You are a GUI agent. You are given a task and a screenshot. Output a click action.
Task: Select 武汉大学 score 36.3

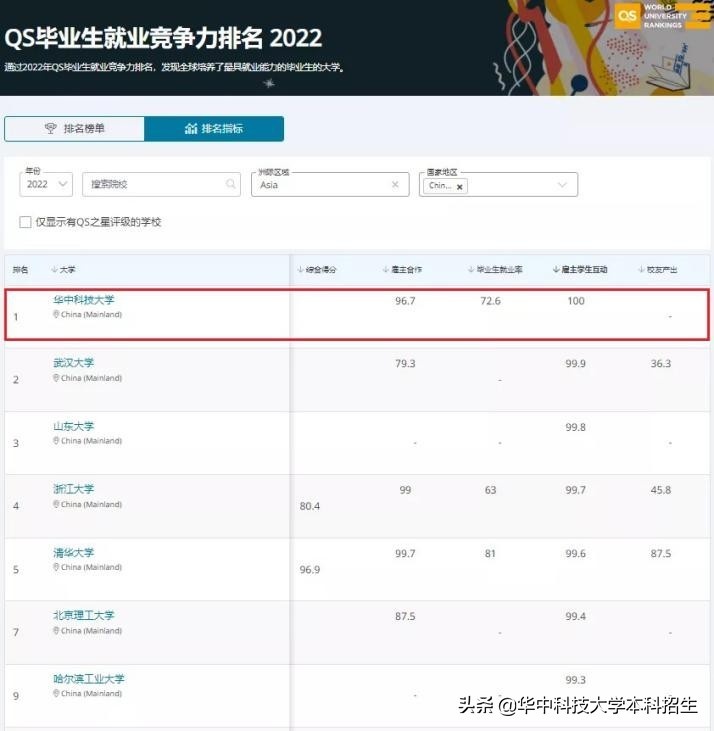661,364
